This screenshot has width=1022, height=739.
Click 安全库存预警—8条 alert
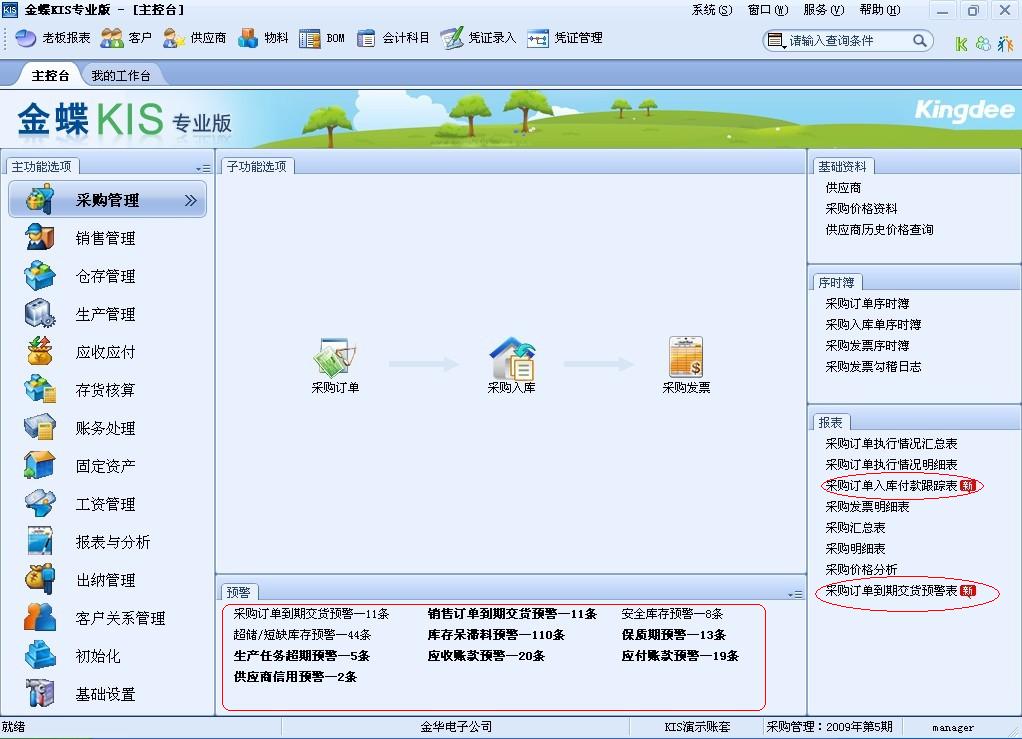tap(672, 614)
